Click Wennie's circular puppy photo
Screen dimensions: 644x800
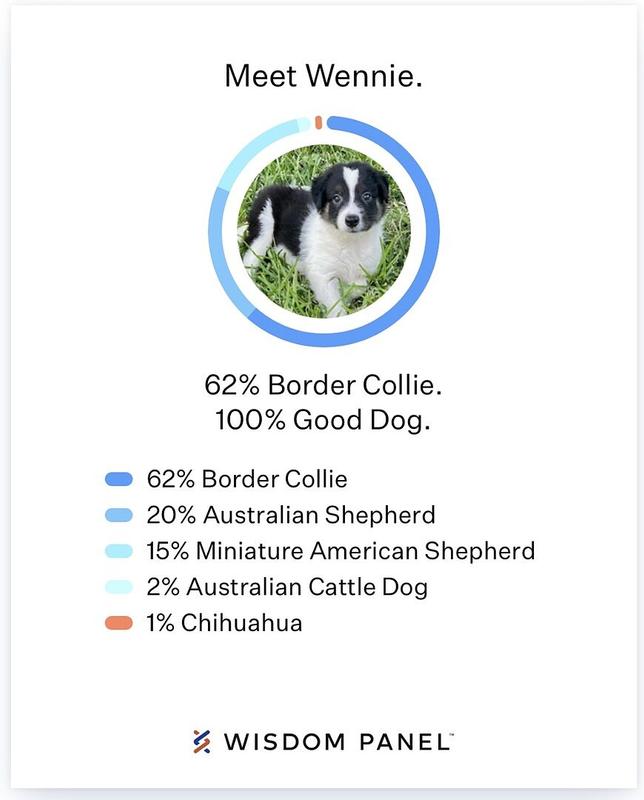[x=324, y=231]
